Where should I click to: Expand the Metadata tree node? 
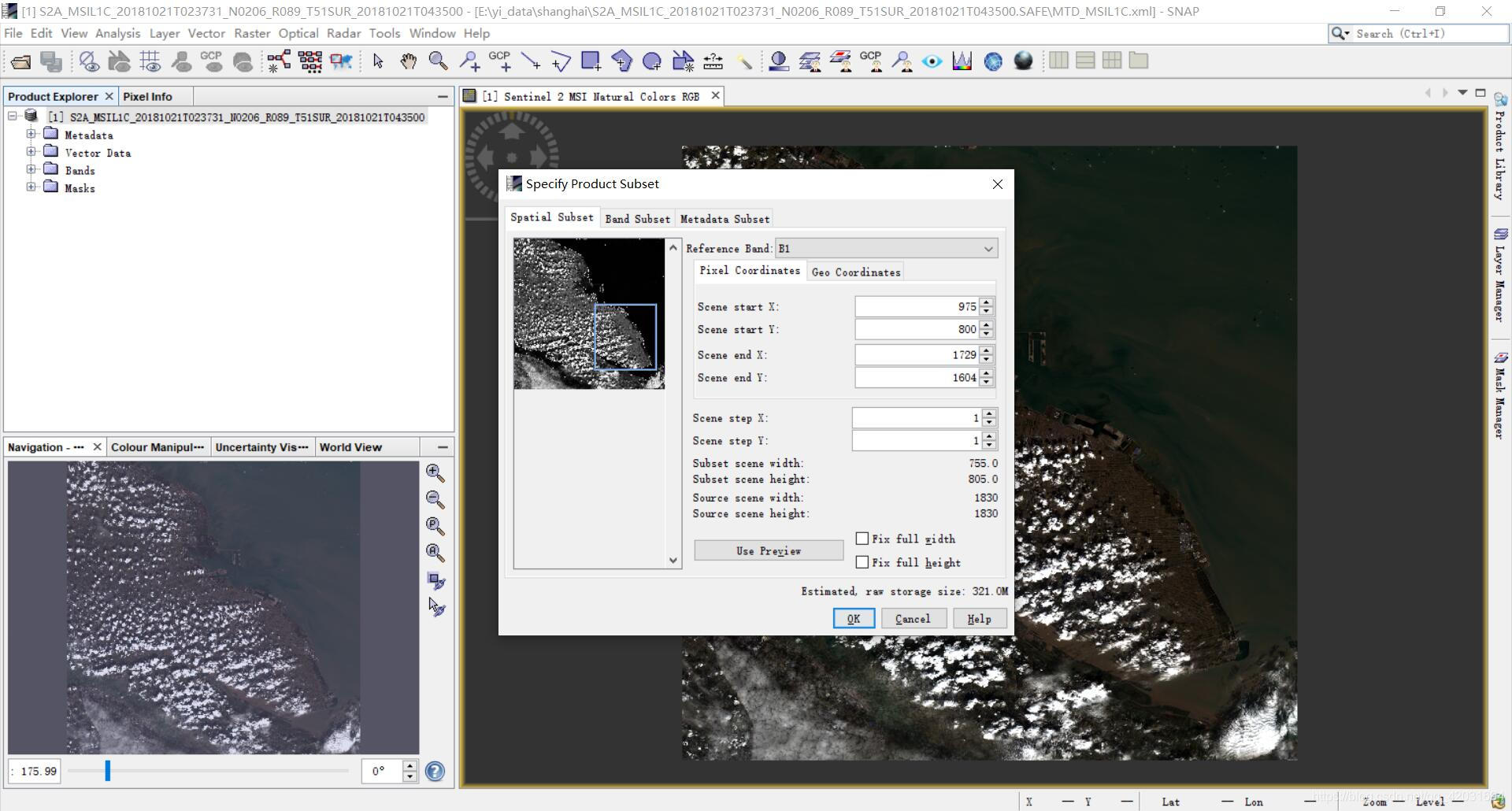31,134
